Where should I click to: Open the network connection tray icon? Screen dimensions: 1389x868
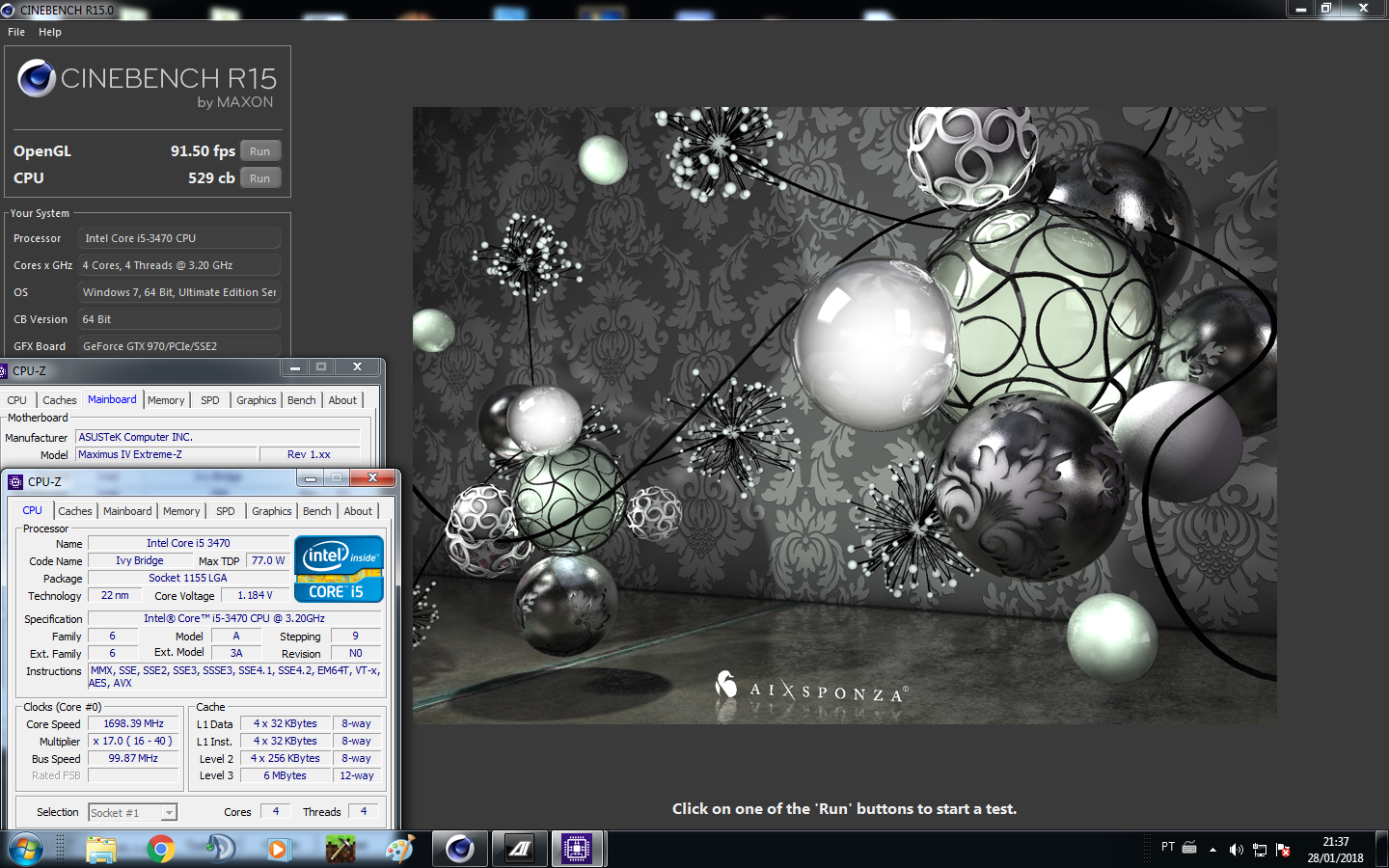(x=1260, y=850)
